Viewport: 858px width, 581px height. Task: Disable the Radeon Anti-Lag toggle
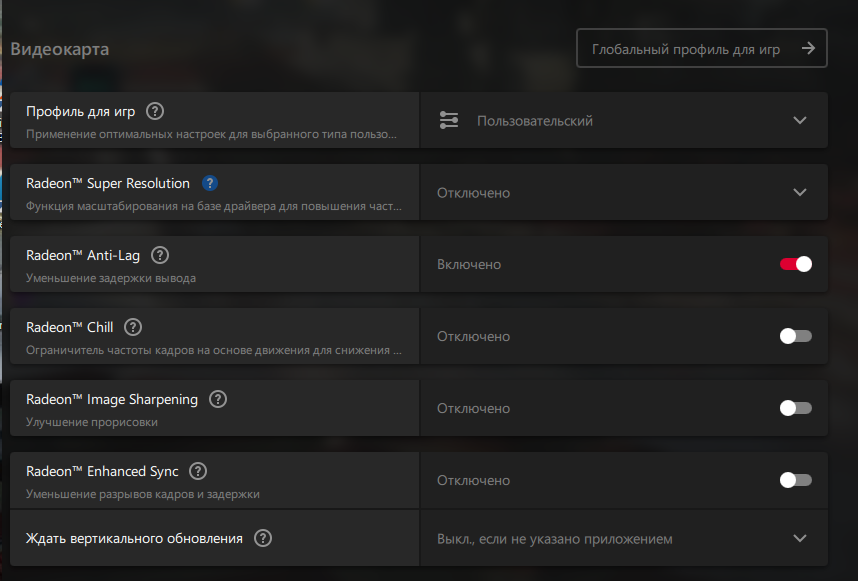point(796,264)
